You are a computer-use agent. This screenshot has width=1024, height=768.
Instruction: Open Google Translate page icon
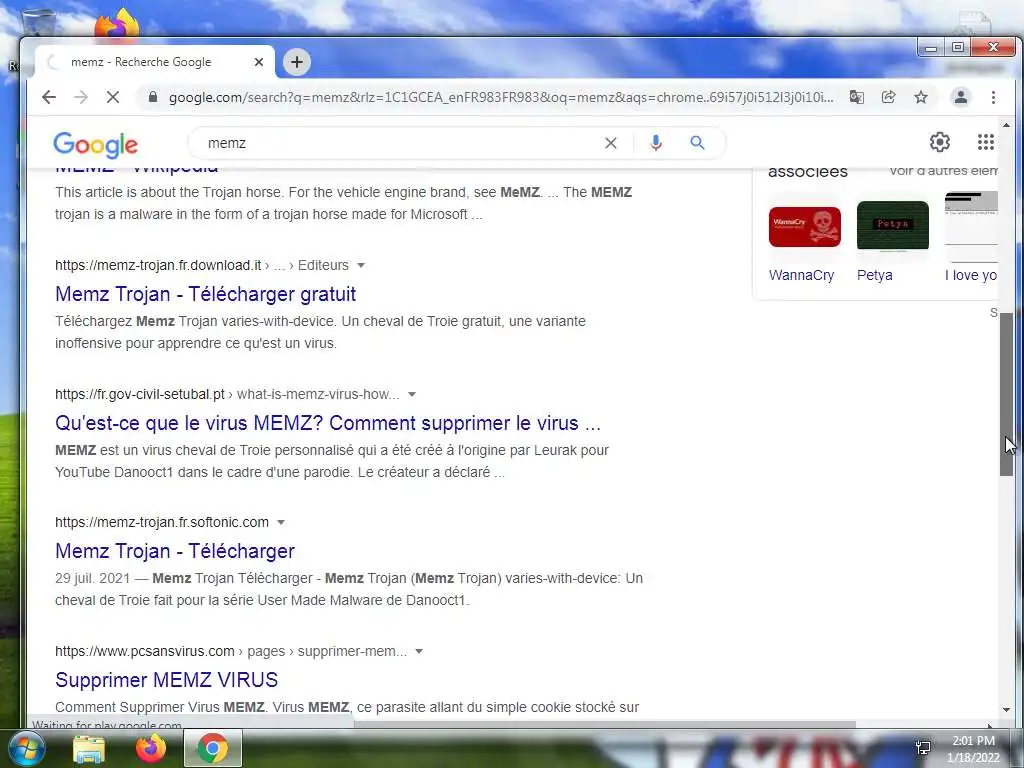point(856,97)
